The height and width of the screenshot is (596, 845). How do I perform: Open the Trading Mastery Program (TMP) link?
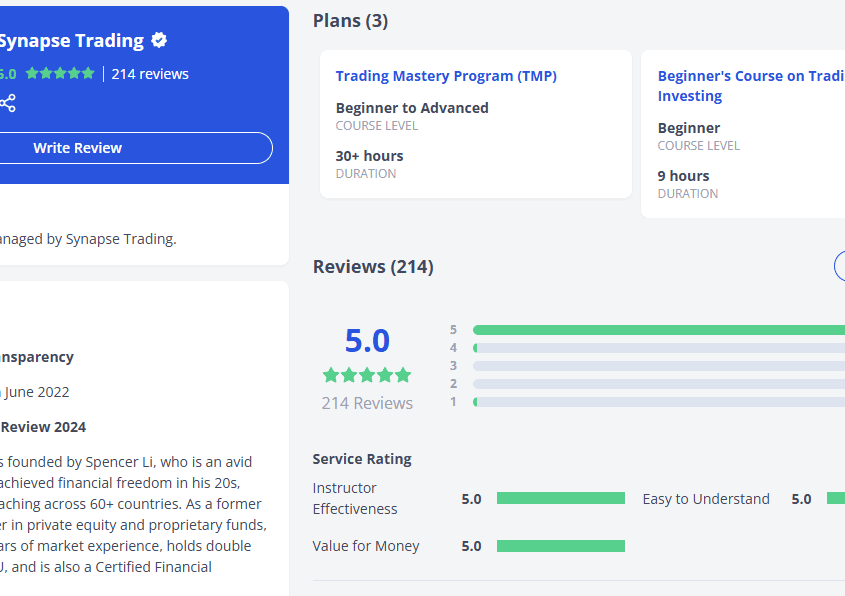pos(446,76)
